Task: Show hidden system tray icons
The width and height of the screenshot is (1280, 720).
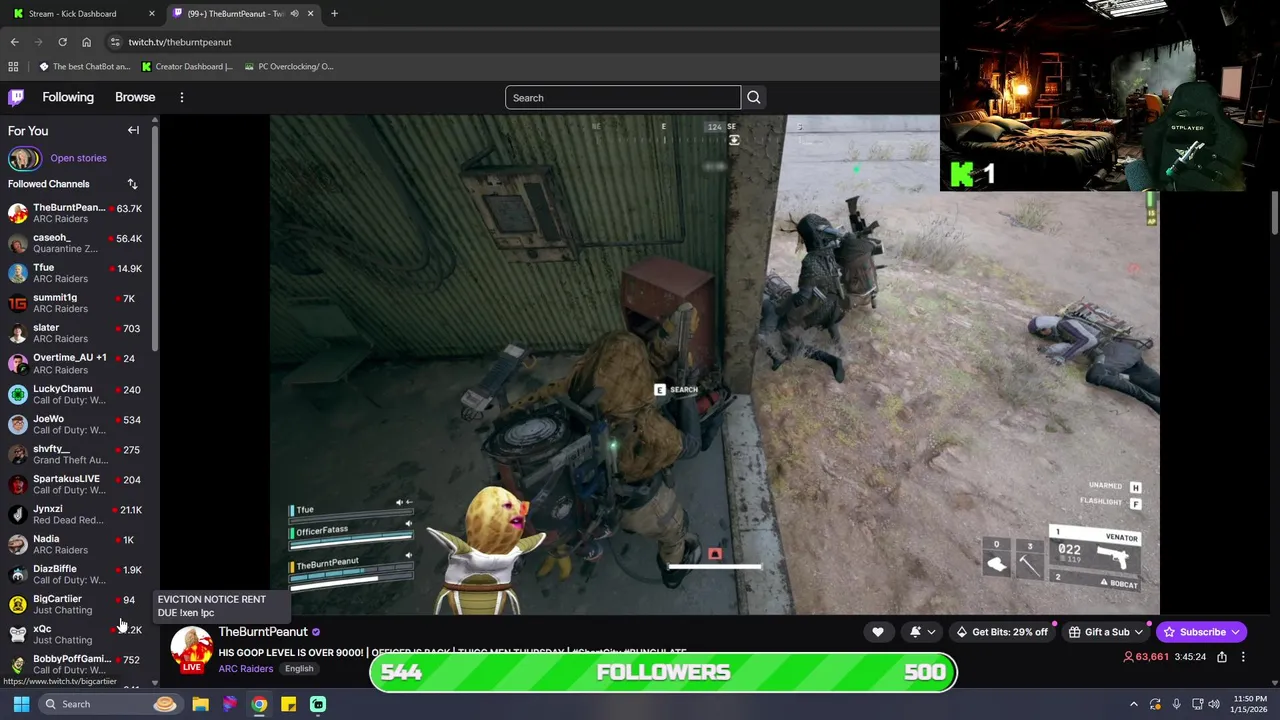Action: (1134, 704)
